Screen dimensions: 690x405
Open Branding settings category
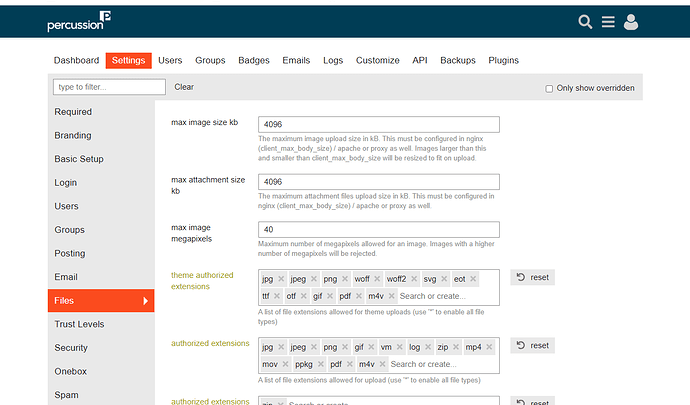tap(101, 135)
